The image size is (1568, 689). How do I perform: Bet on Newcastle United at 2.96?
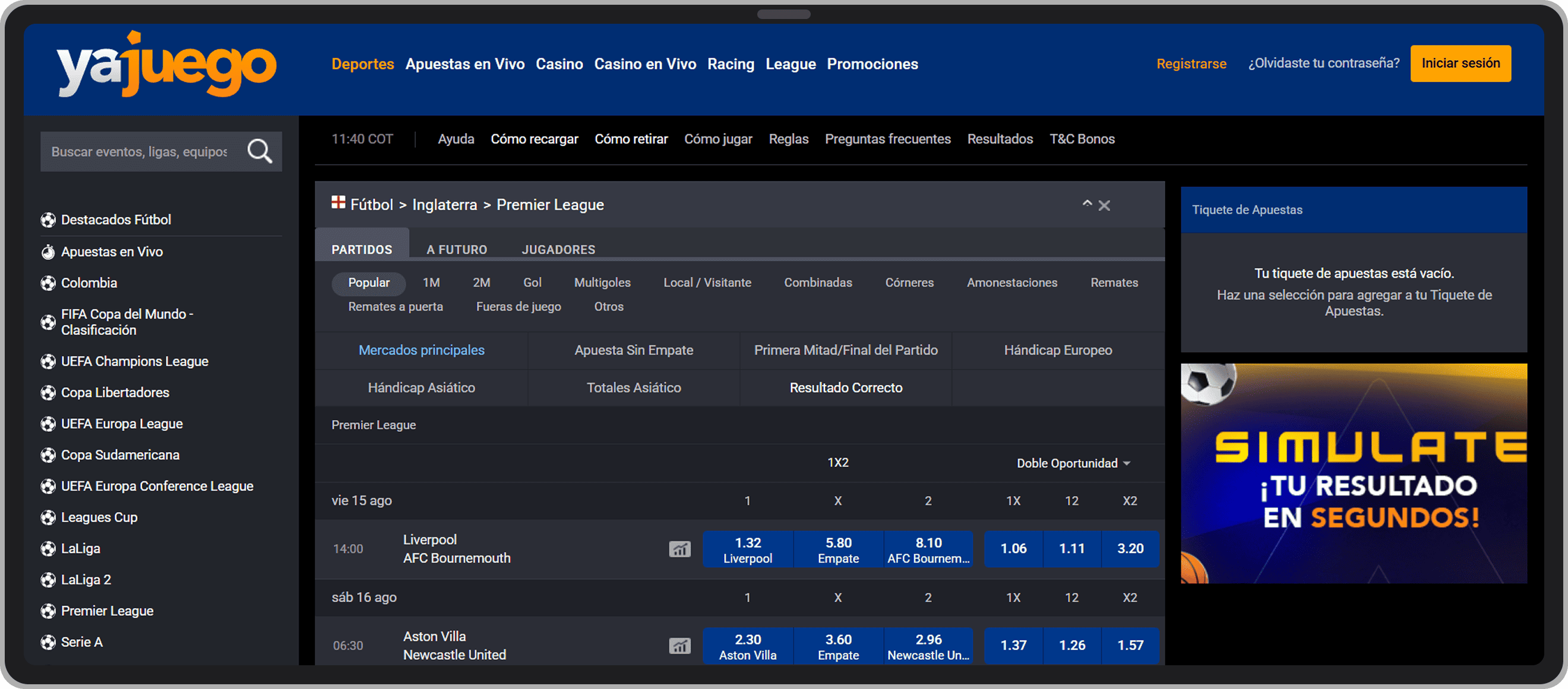[x=928, y=646]
